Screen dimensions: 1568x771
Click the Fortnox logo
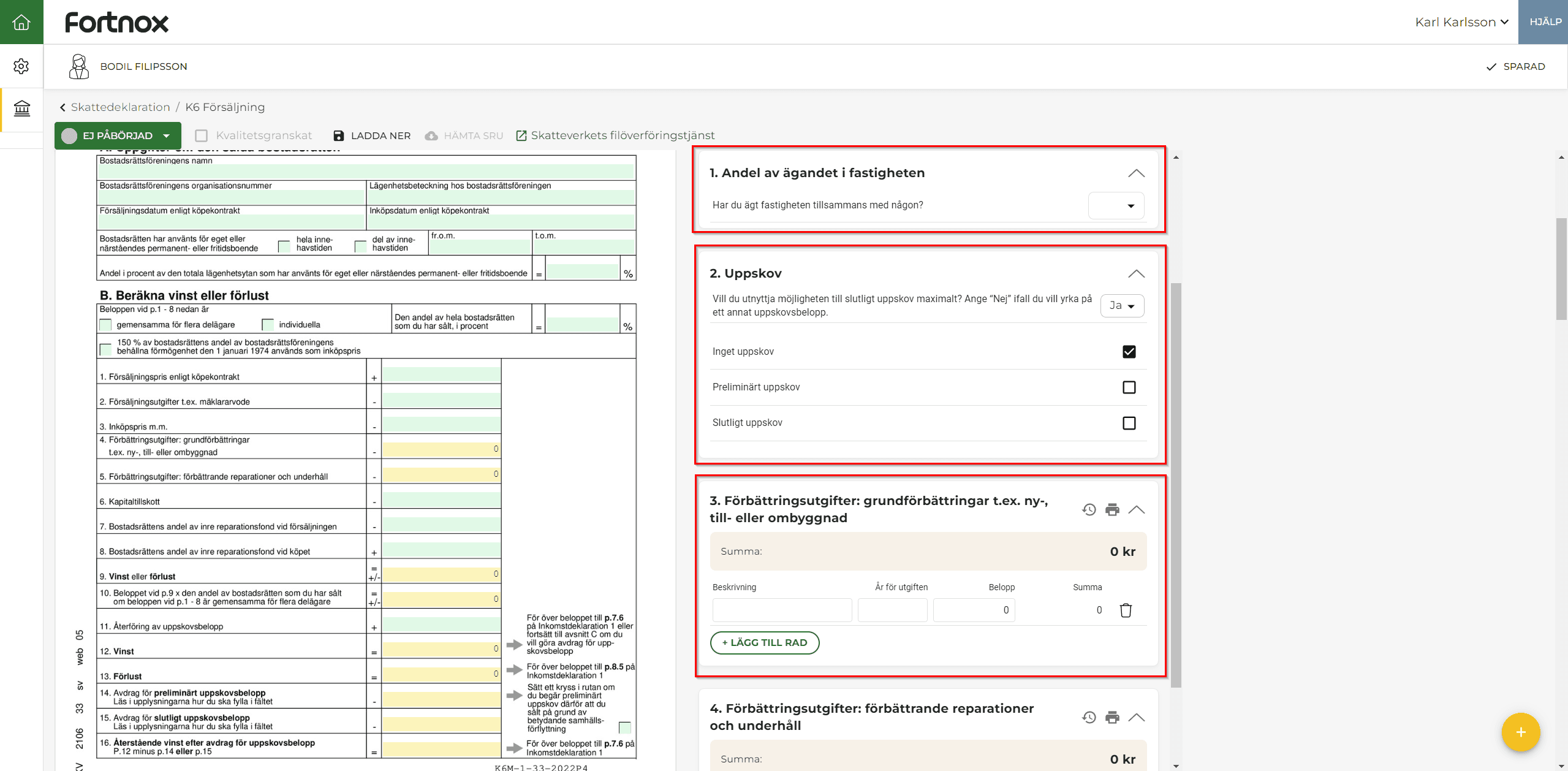[x=116, y=23]
